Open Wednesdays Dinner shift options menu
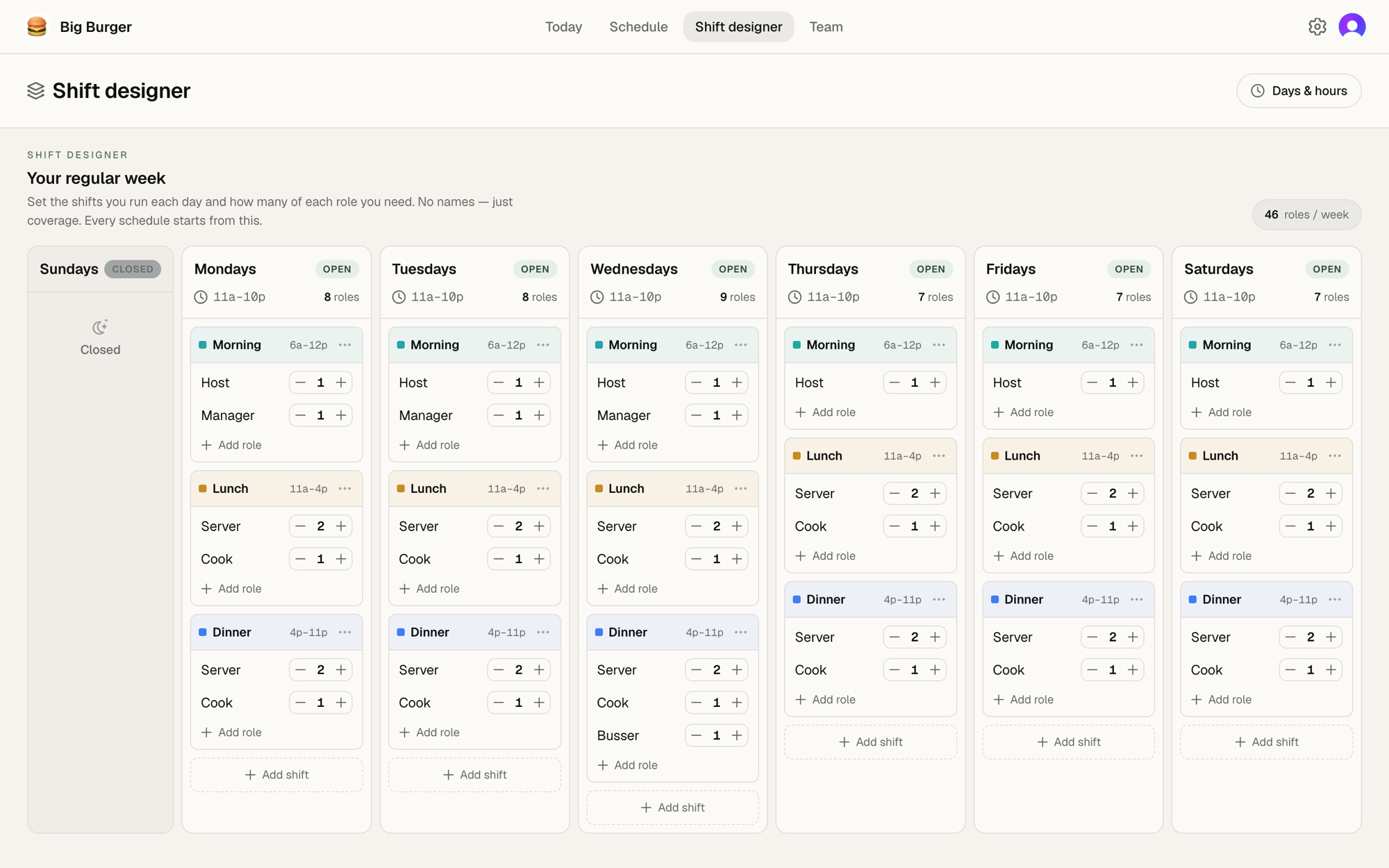Screen dimensions: 1389x868 tap(741, 633)
